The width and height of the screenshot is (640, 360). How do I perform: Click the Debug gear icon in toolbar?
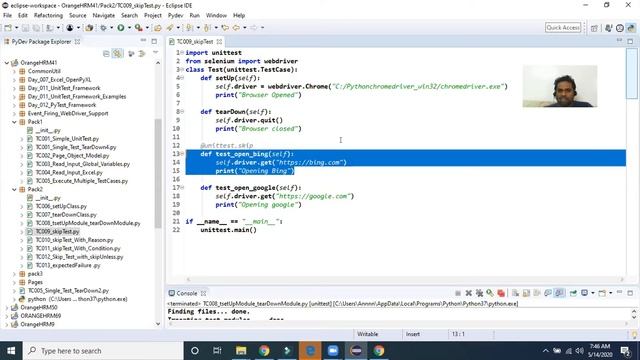[103, 28]
